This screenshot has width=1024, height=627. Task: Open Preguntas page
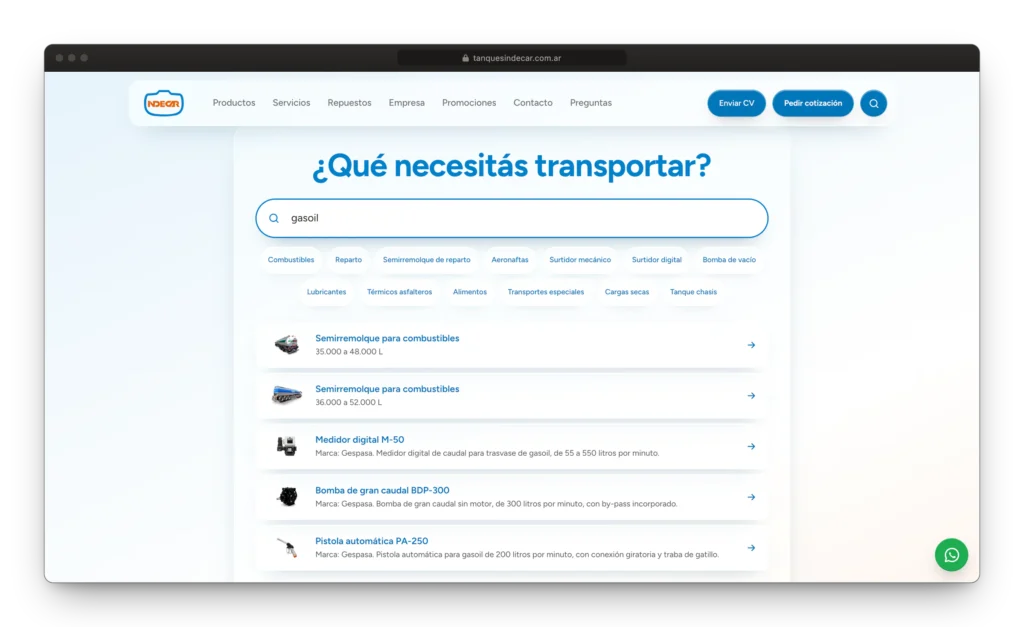pyautogui.click(x=590, y=103)
